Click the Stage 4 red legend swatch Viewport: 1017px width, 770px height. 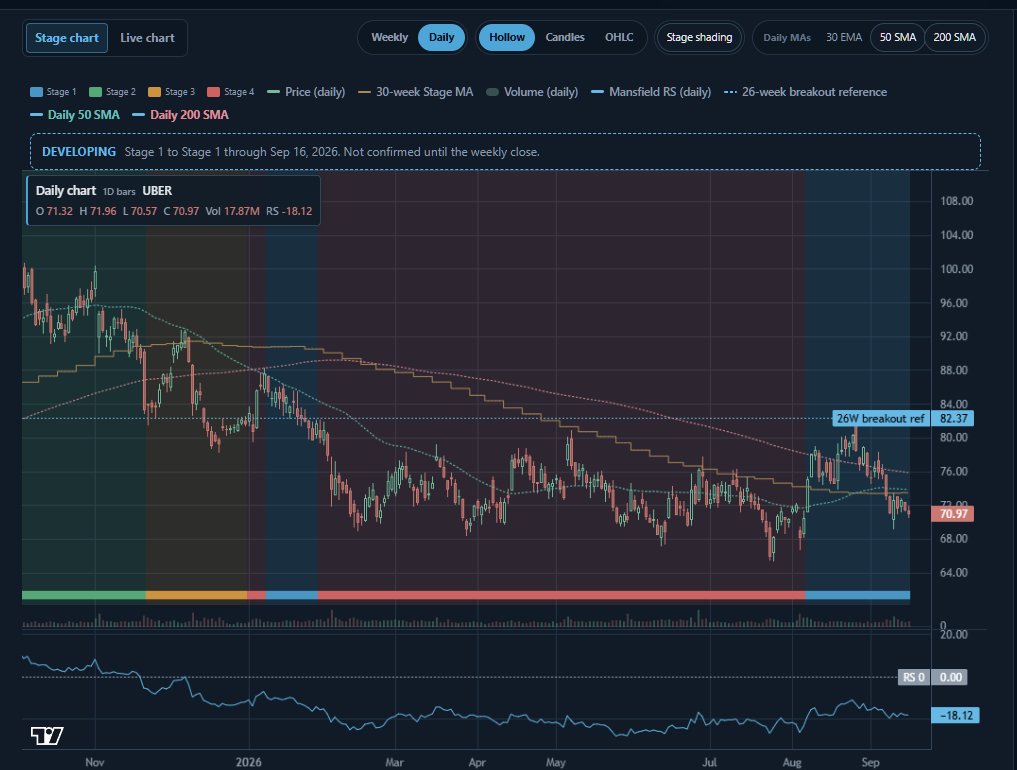point(213,92)
